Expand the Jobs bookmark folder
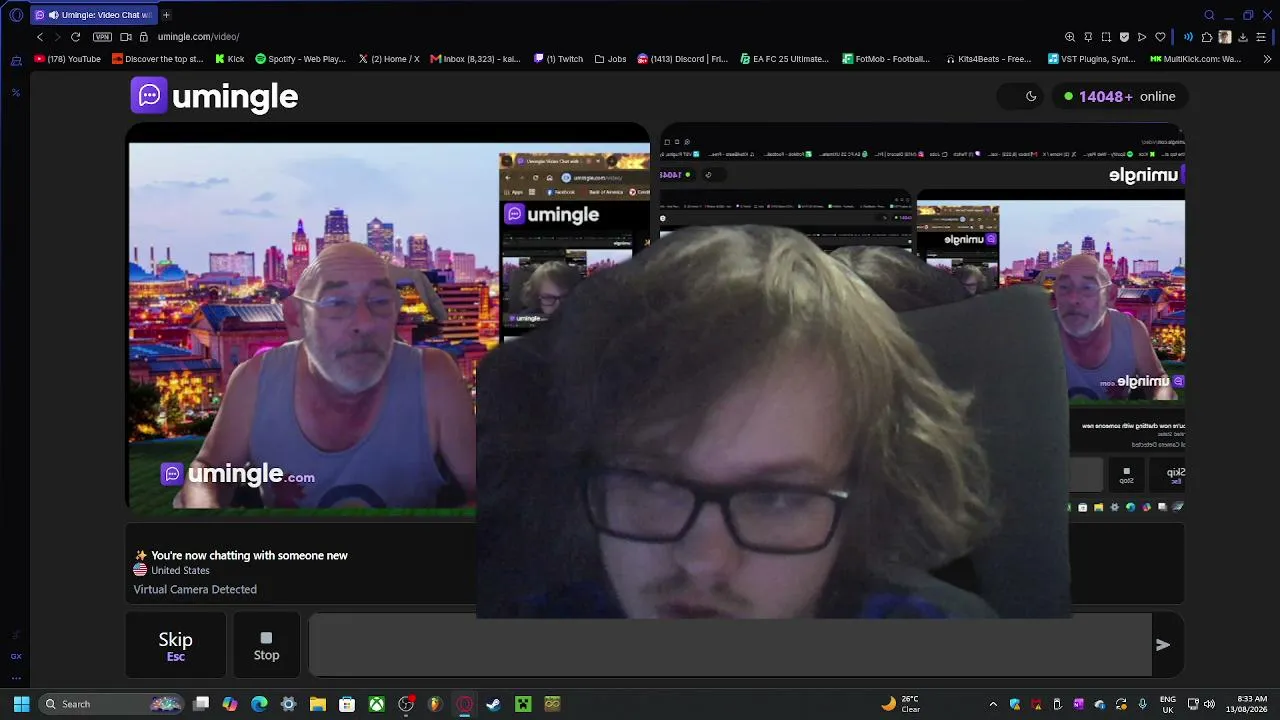Image resolution: width=1280 pixels, height=720 pixels. click(611, 59)
